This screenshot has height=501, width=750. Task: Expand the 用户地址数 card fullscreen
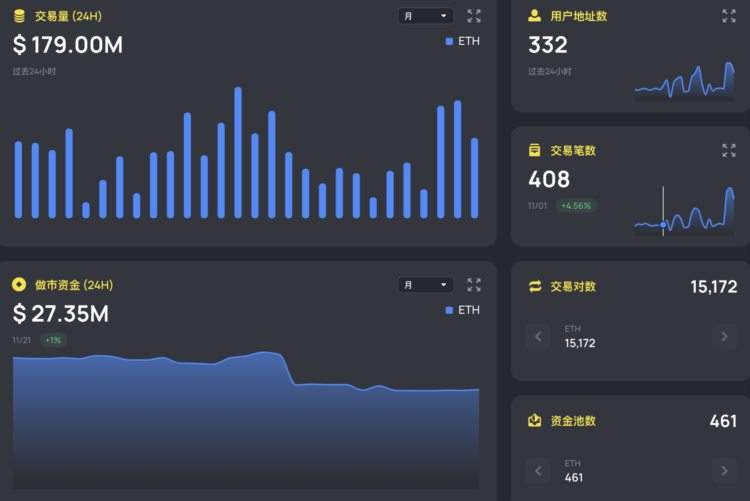click(729, 16)
